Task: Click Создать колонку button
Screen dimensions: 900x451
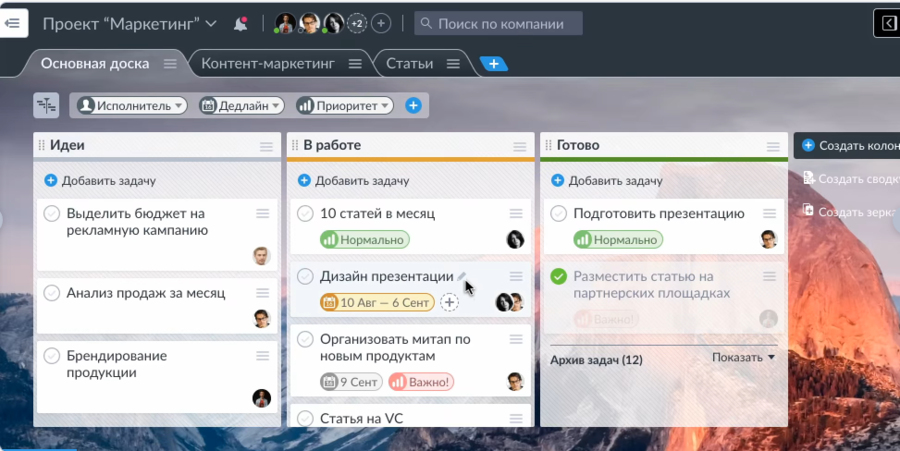Action: click(x=847, y=146)
